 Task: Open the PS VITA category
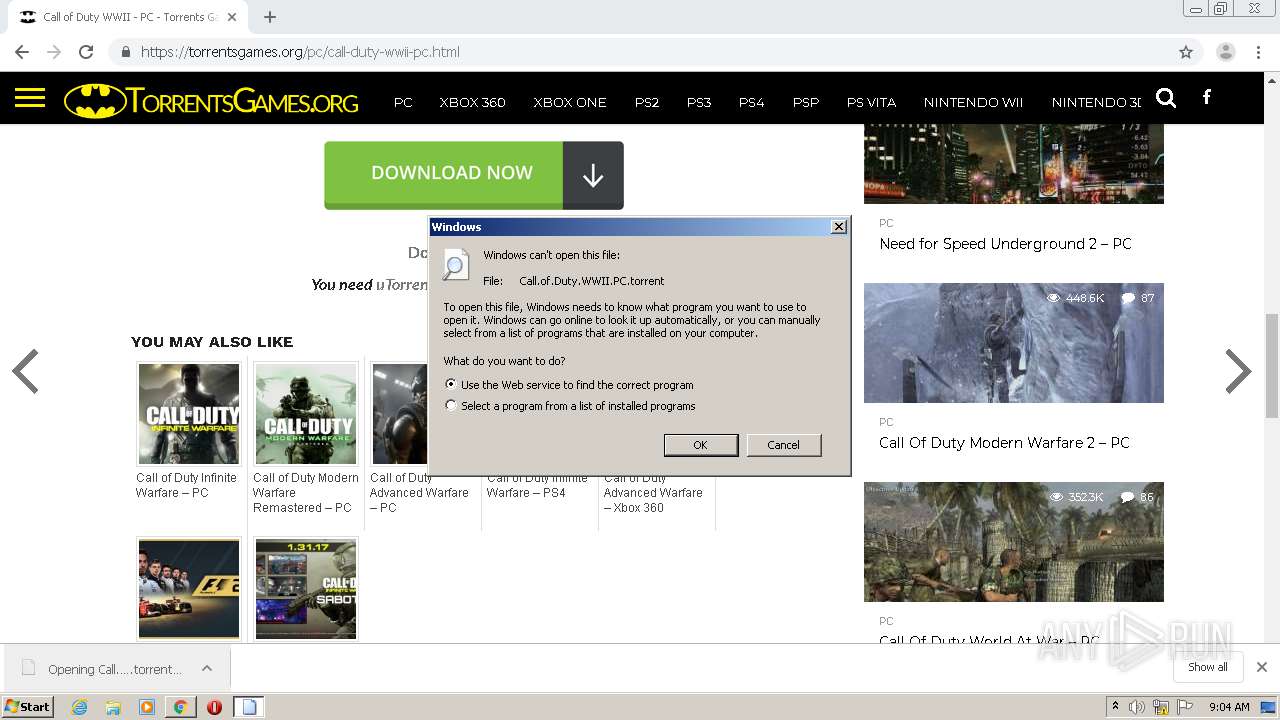pyautogui.click(x=871, y=102)
